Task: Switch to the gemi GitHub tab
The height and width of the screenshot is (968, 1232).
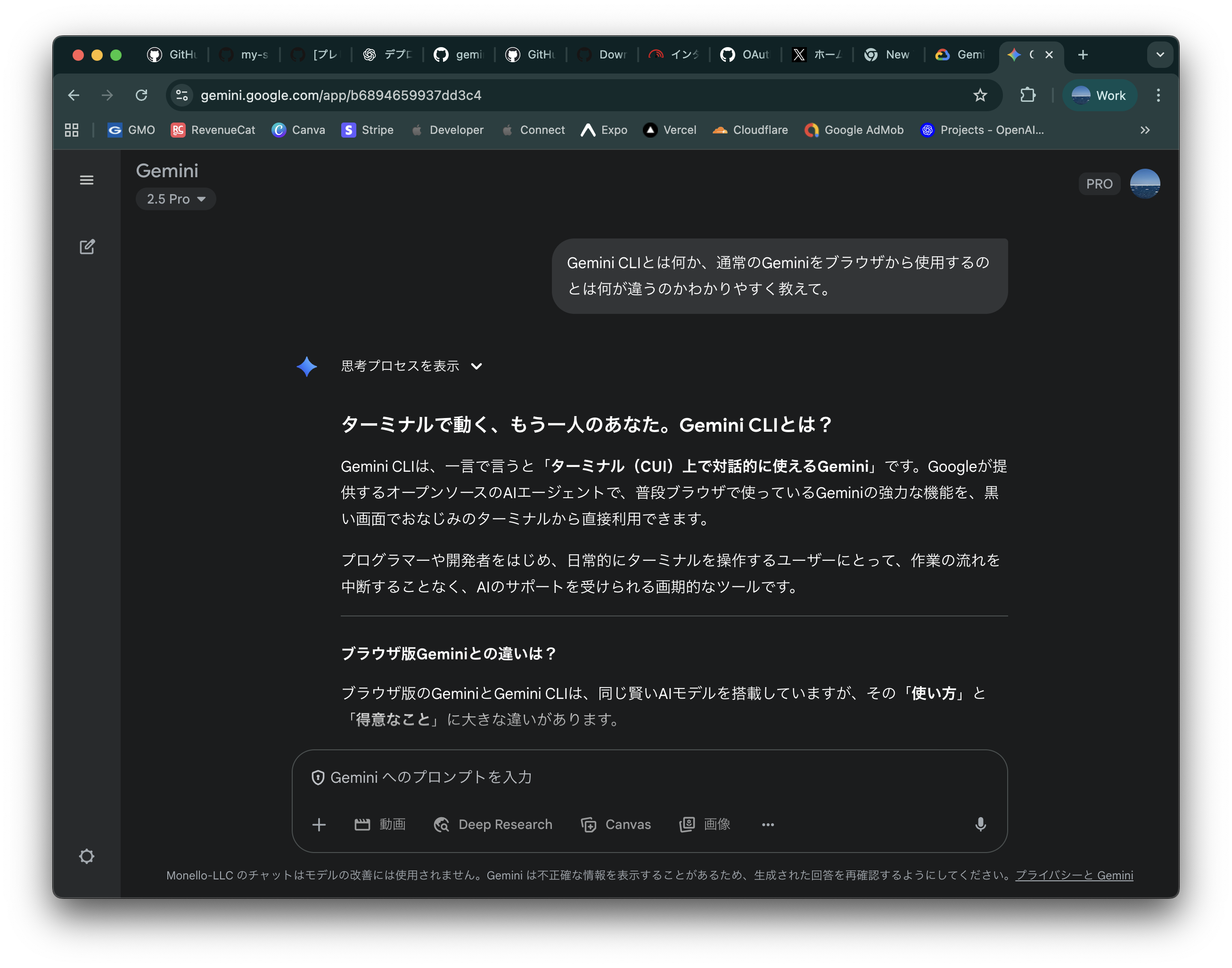Action: [459, 54]
